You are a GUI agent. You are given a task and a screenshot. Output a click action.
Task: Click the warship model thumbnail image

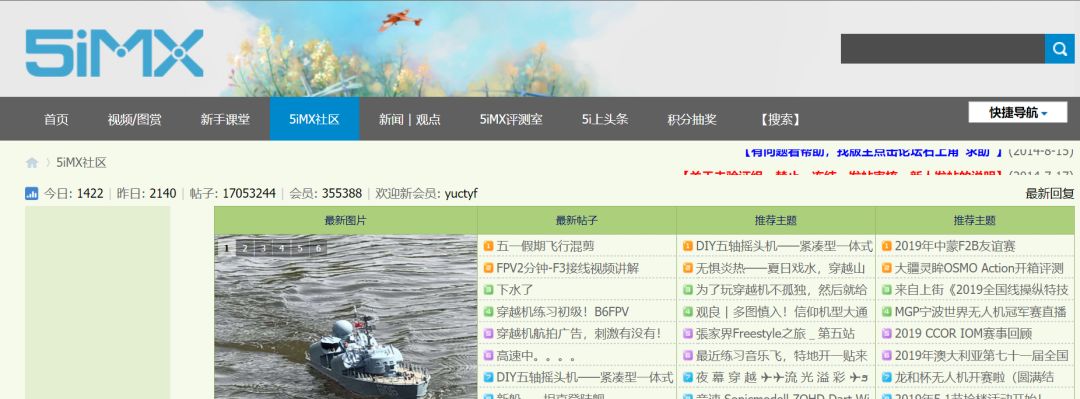[x=346, y=317]
